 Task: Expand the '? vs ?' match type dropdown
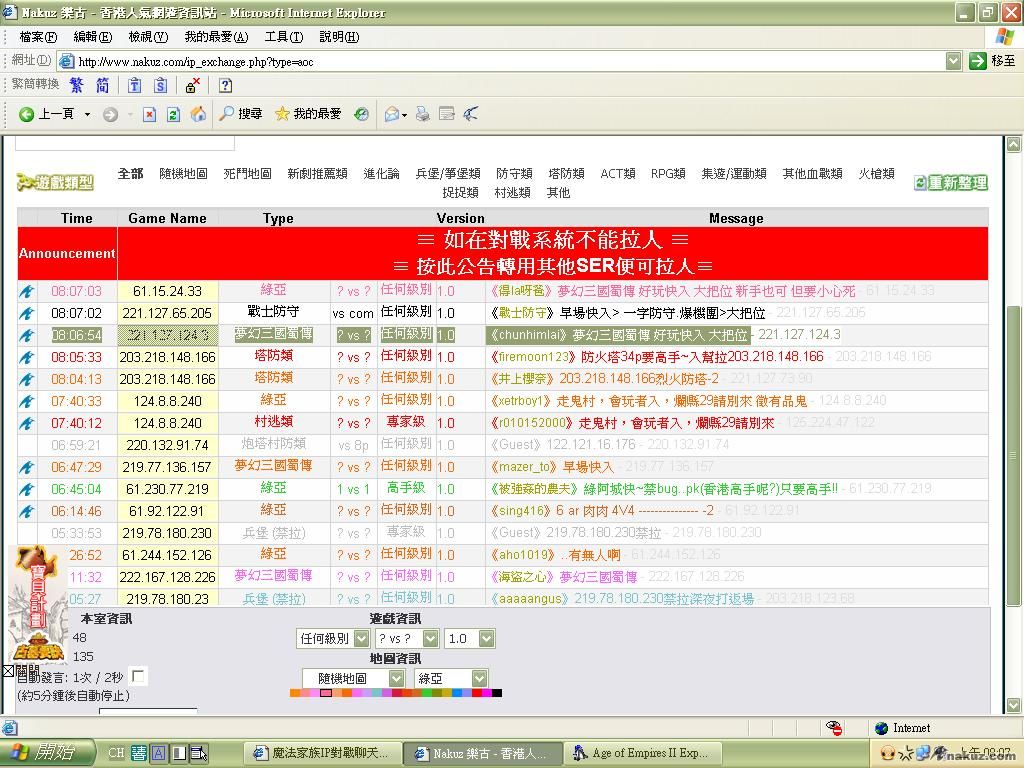pyautogui.click(x=407, y=638)
